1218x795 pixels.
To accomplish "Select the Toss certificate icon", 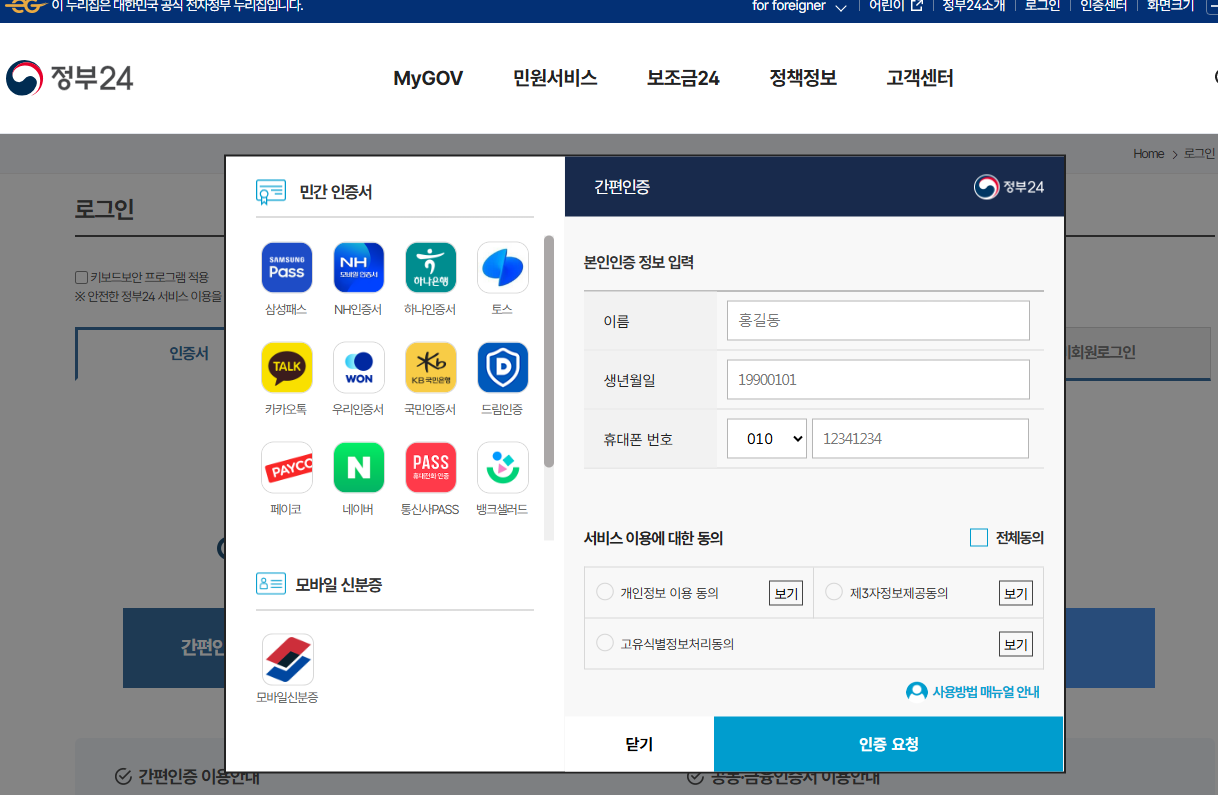I will tap(502, 267).
